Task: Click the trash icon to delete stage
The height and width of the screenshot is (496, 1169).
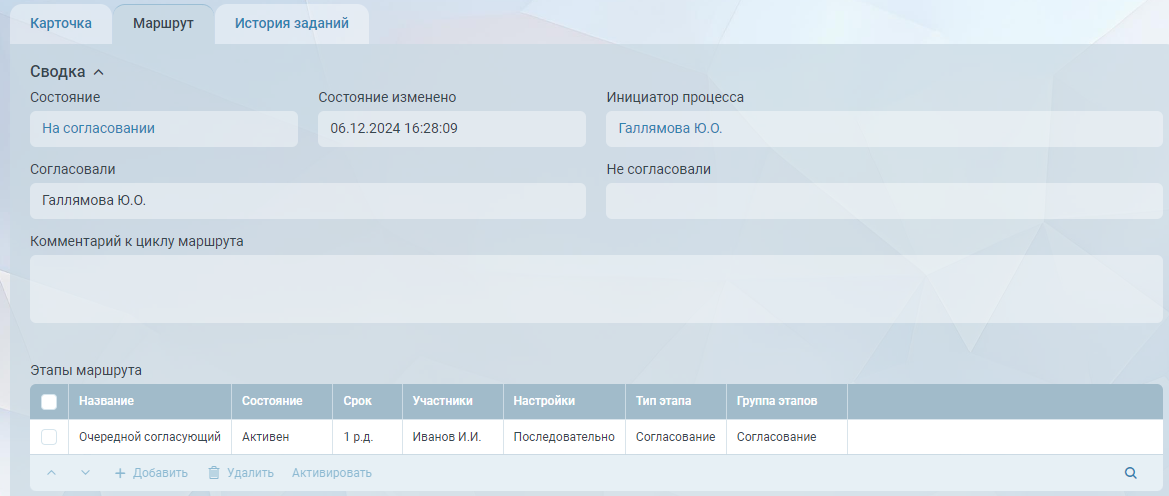Action: click(214, 473)
